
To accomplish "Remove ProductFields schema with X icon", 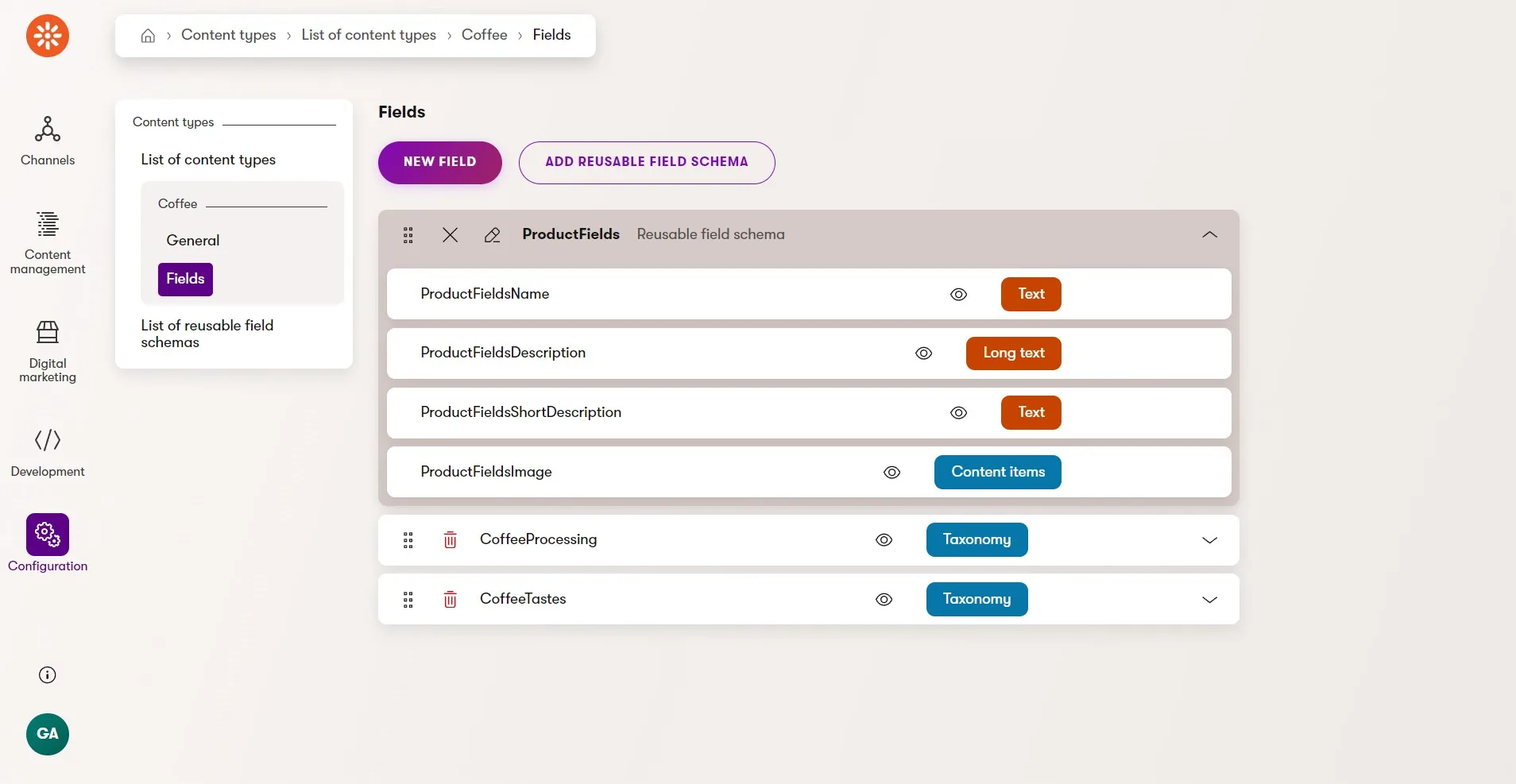I will click(x=450, y=234).
